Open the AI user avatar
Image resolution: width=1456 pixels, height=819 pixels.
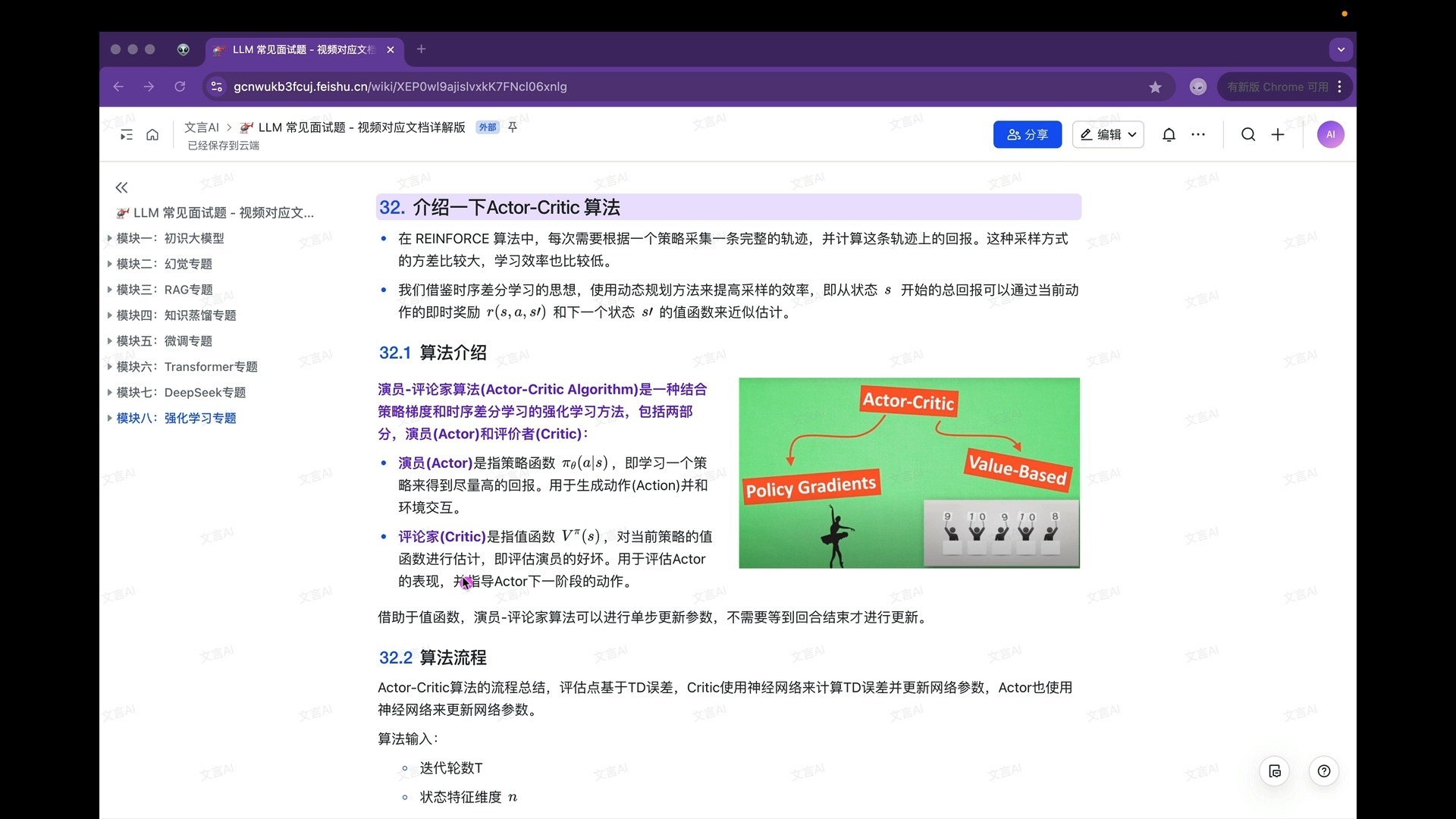pos(1330,135)
